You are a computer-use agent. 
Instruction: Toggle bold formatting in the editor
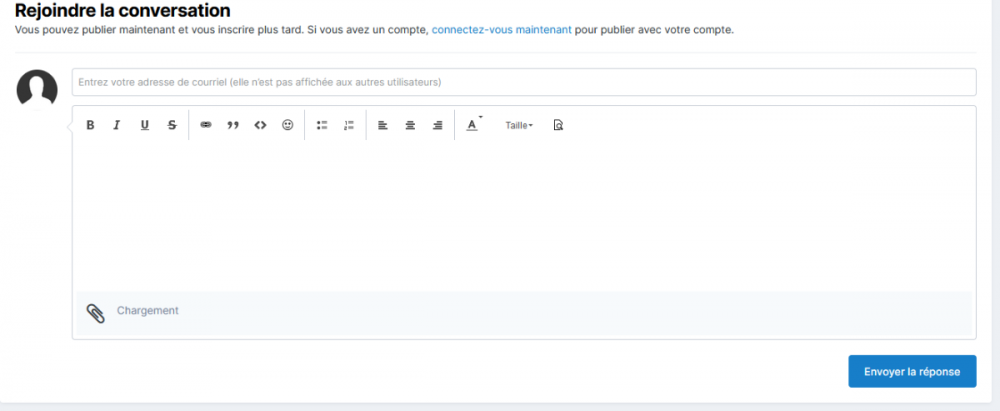pos(90,125)
